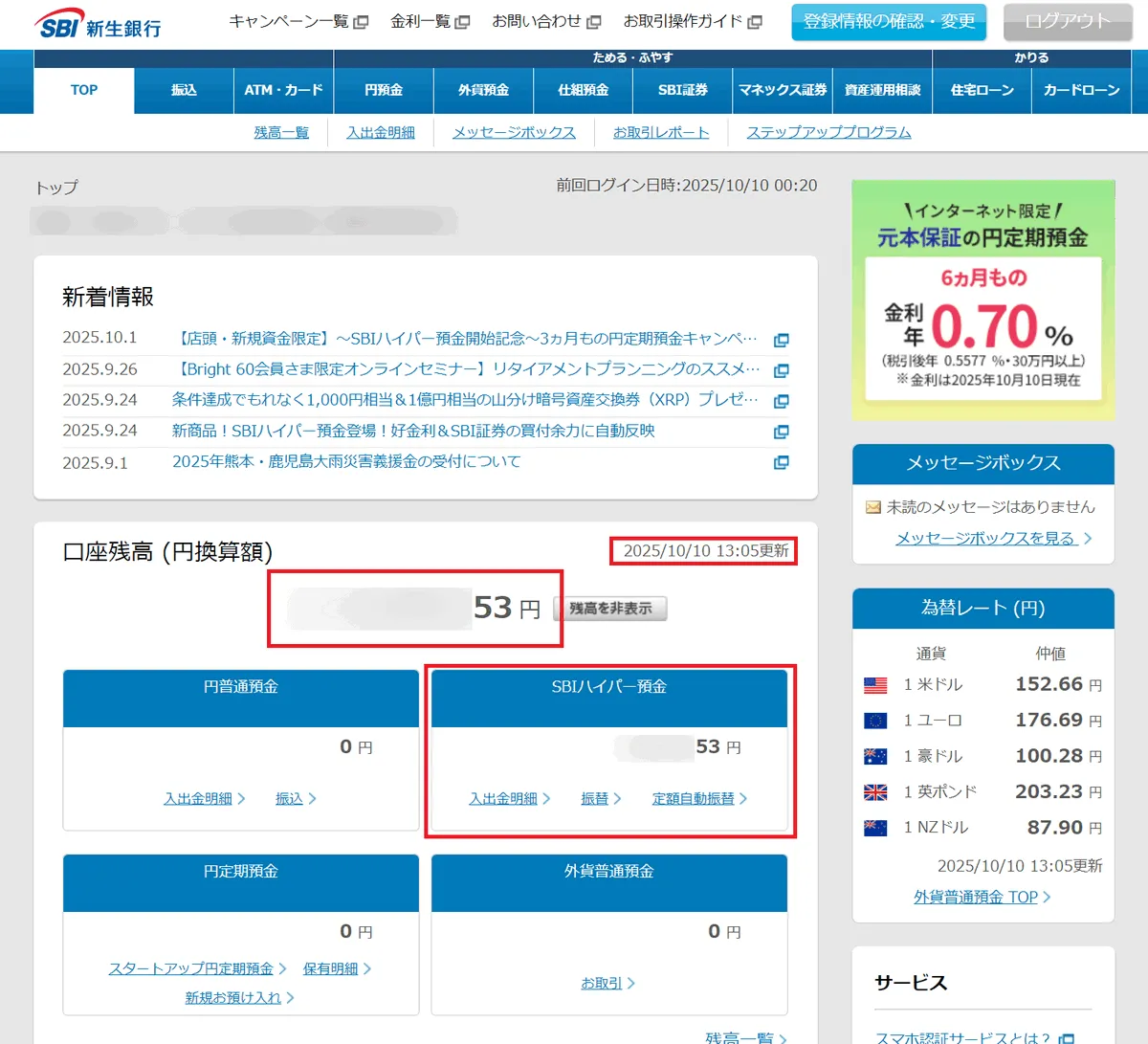This screenshot has width=1148, height=1044.
Task: Click 定額自動振替 under SBIハイパー預金
Action: point(693,798)
